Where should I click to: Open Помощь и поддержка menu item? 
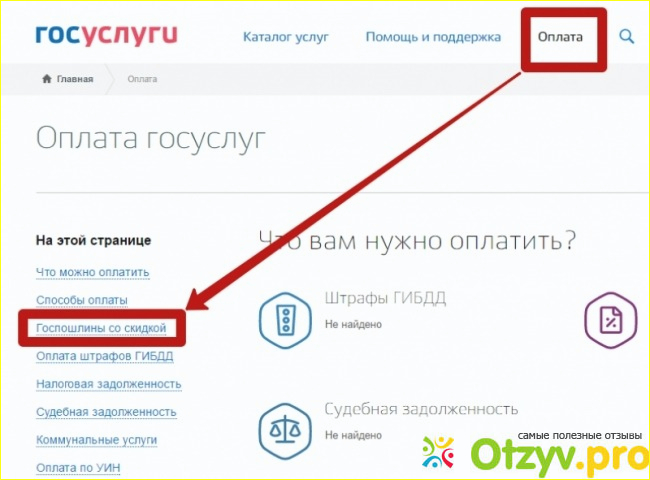pos(433,37)
